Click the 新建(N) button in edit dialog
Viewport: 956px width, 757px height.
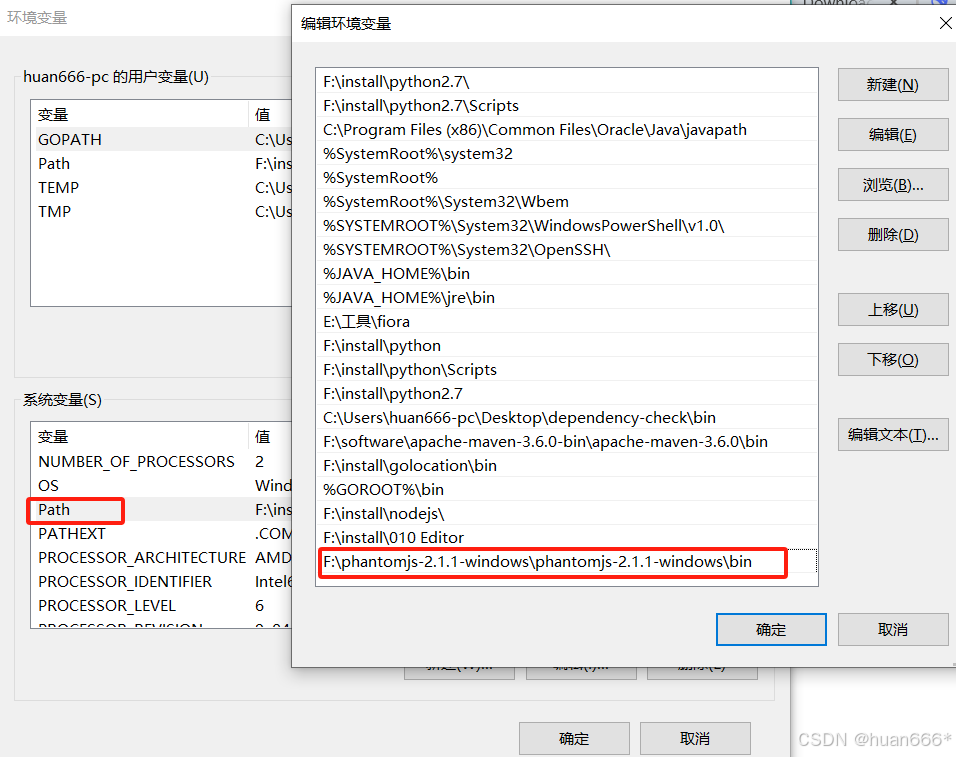[x=893, y=85]
